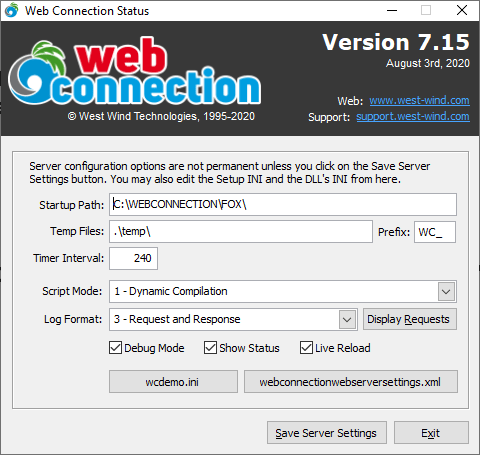The width and height of the screenshot is (480, 455).
Task: Click the Timer Interval value box
Action: click(133, 258)
